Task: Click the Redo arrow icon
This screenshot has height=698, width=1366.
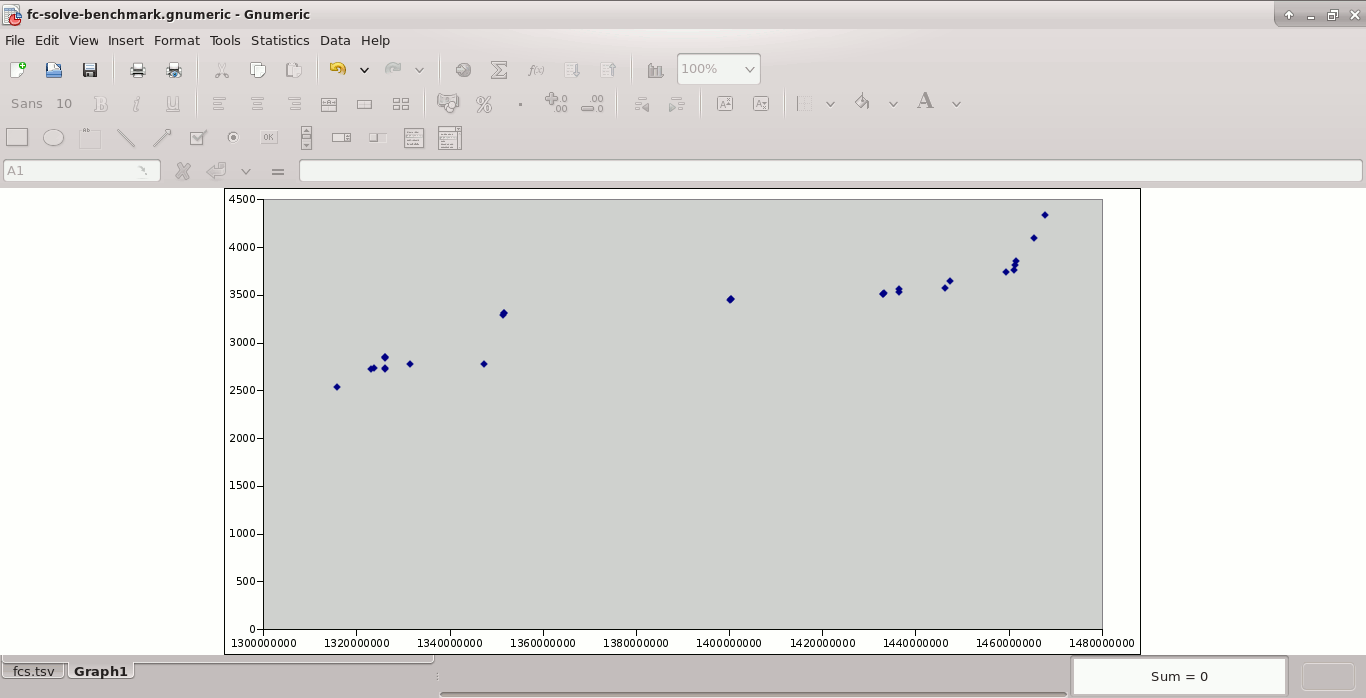Action: [x=393, y=70]
